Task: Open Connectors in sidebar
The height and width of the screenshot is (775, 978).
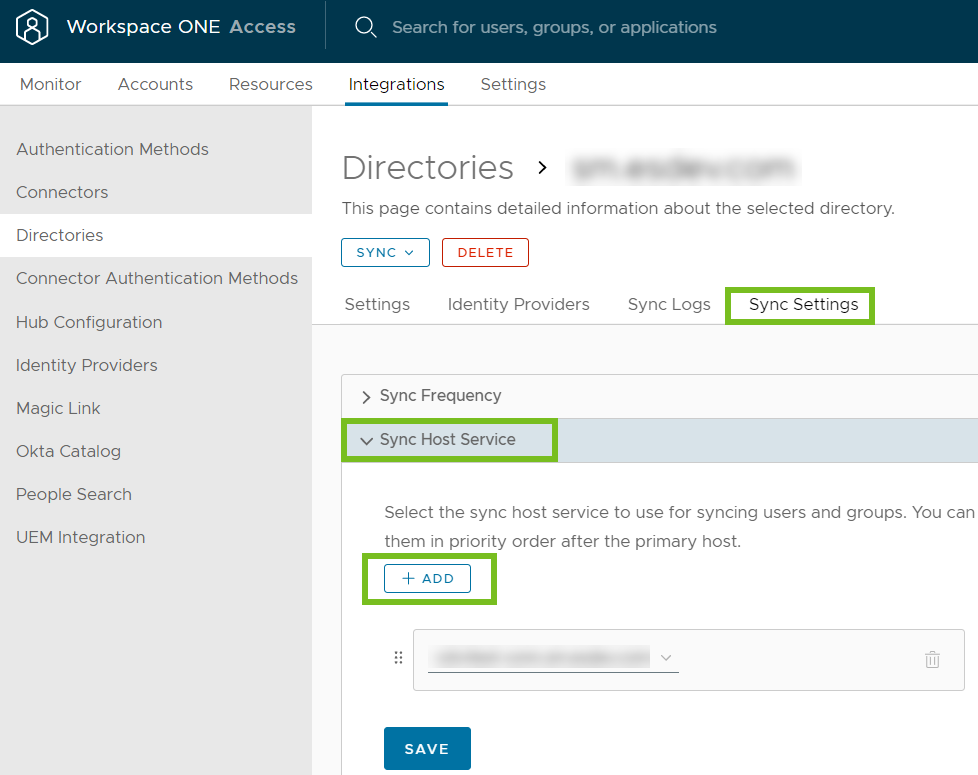Action: pos(62,193)
